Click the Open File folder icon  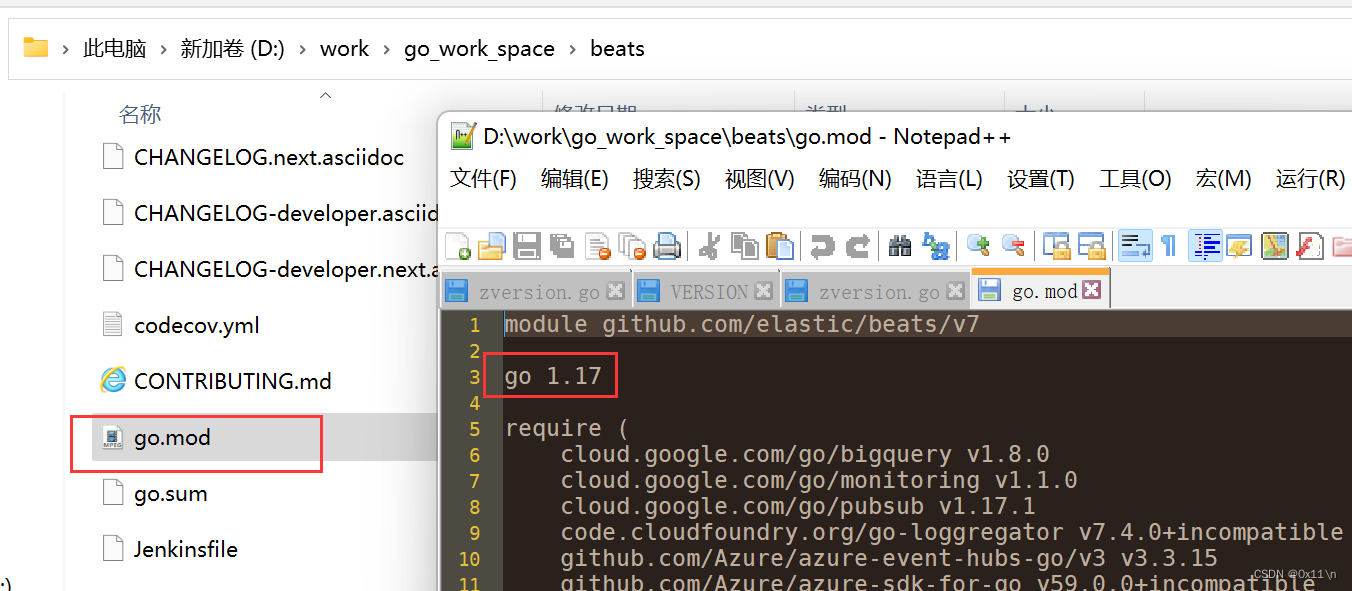491,245
